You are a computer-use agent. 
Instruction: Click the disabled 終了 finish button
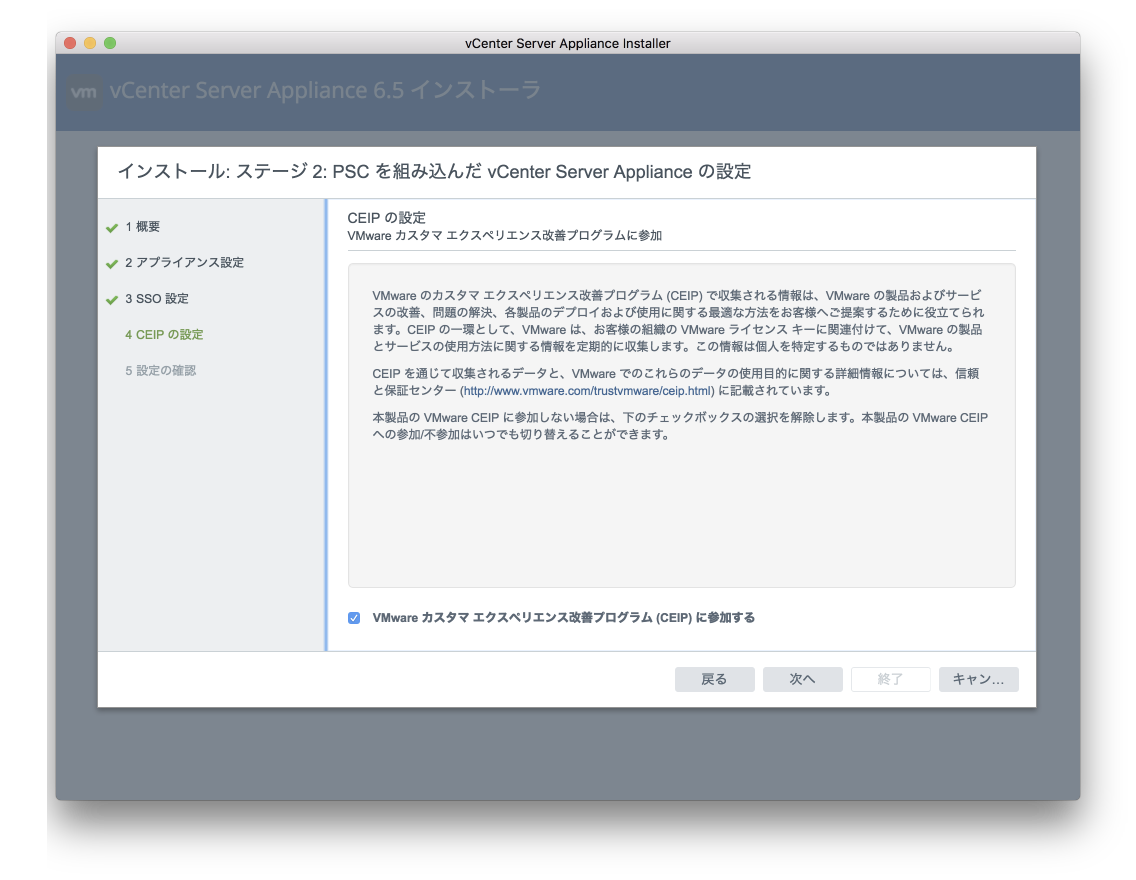point(890,680)
